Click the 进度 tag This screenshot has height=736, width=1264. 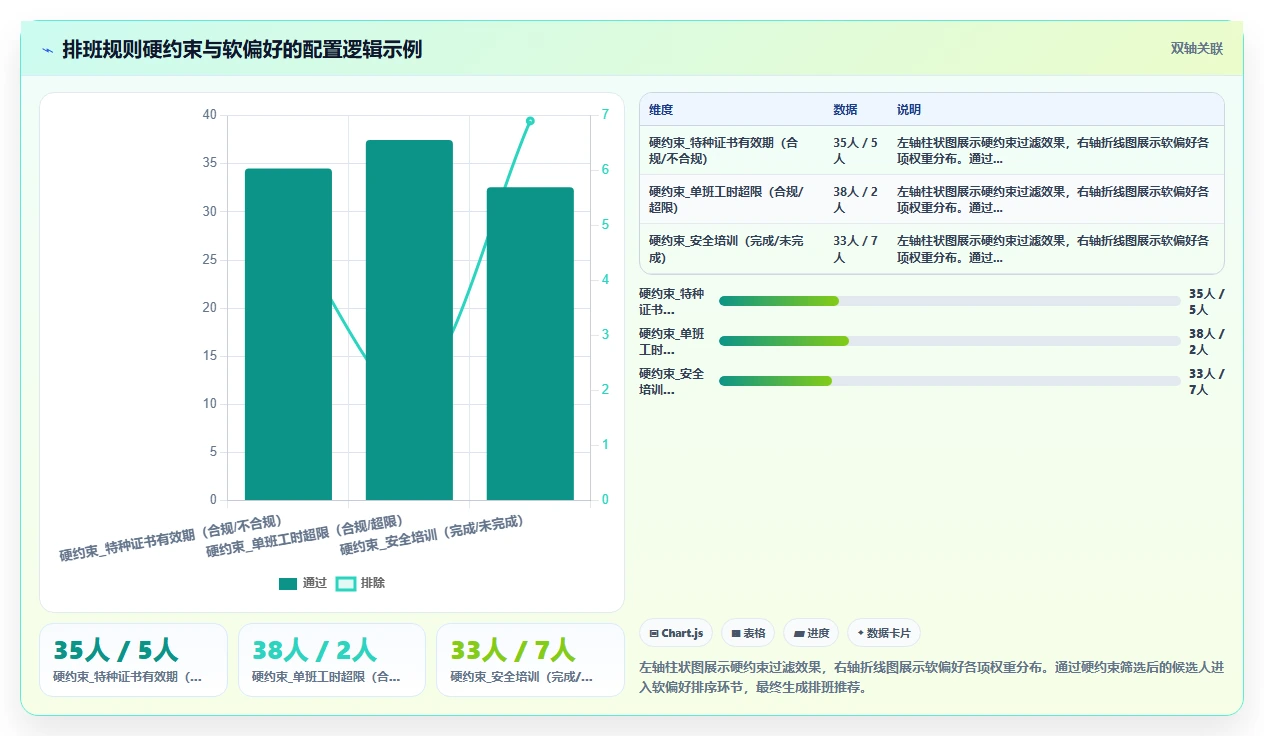[x=811, y=633]
